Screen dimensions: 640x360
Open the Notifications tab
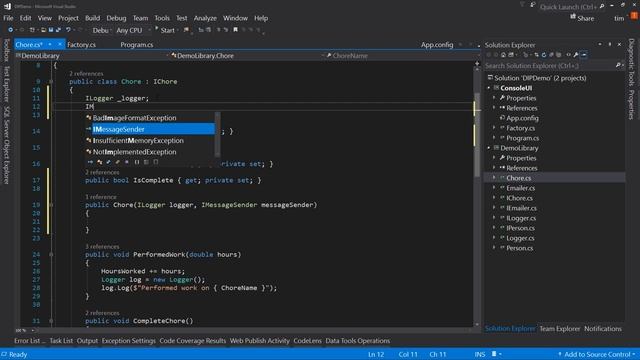602,329
